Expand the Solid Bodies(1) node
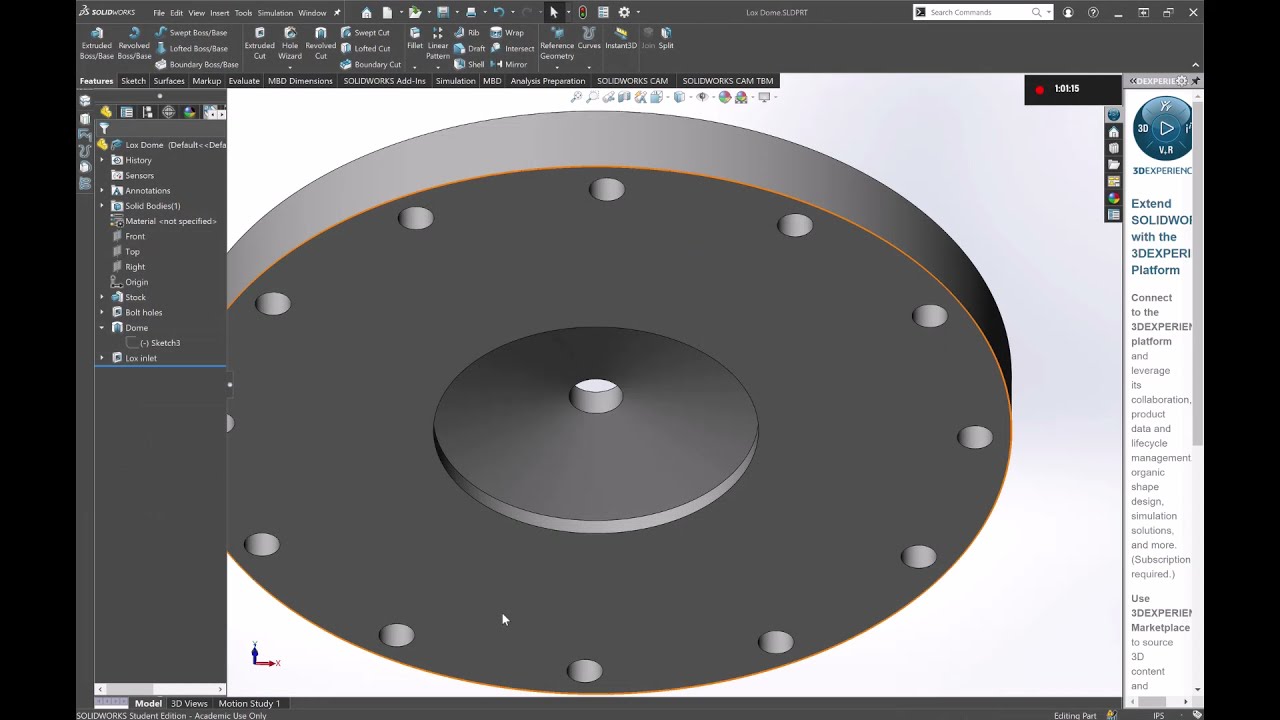The height and width of the screenshot is (720, 1280). pos(101,206)
